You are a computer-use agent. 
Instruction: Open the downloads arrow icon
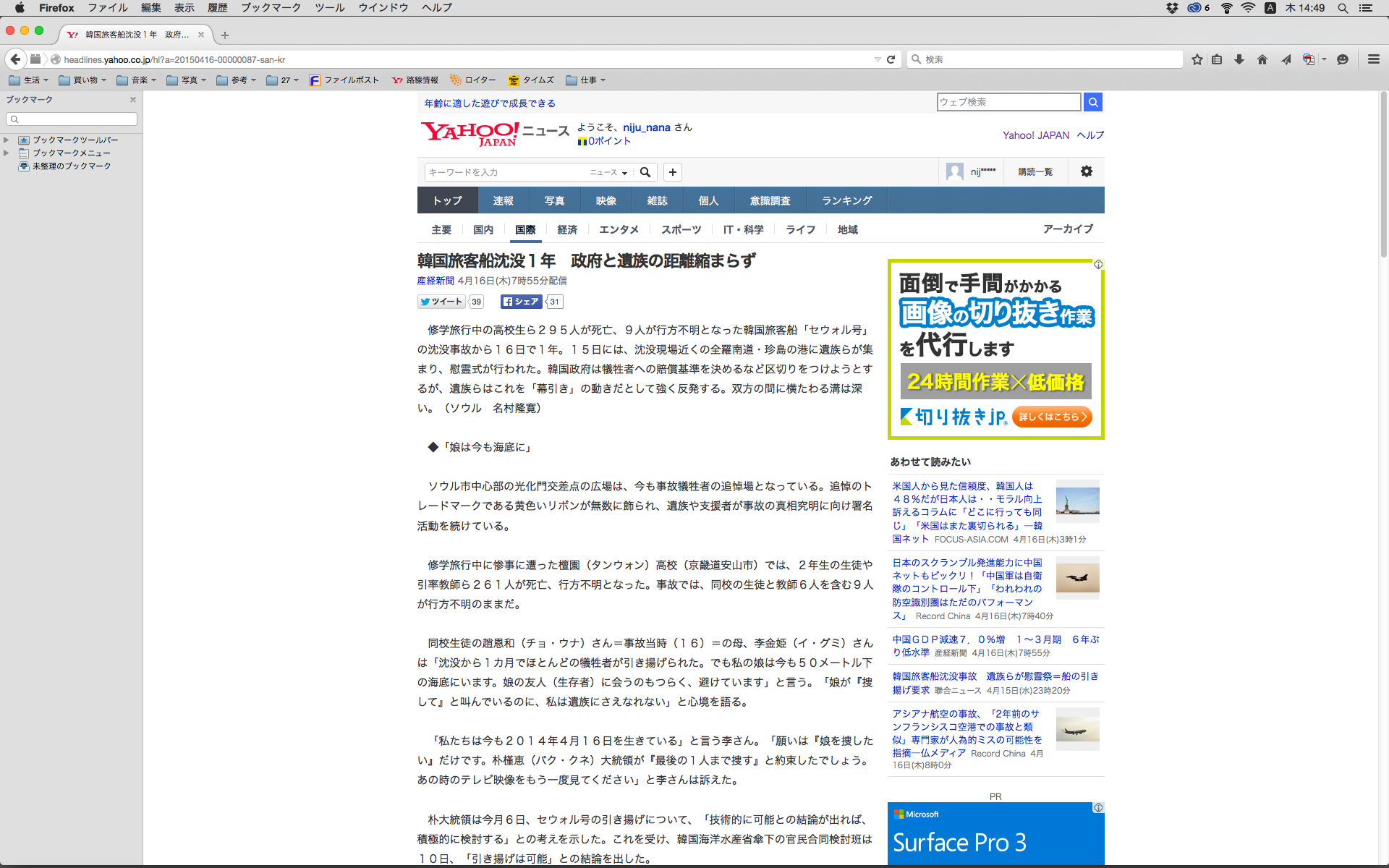[1239, 59]
